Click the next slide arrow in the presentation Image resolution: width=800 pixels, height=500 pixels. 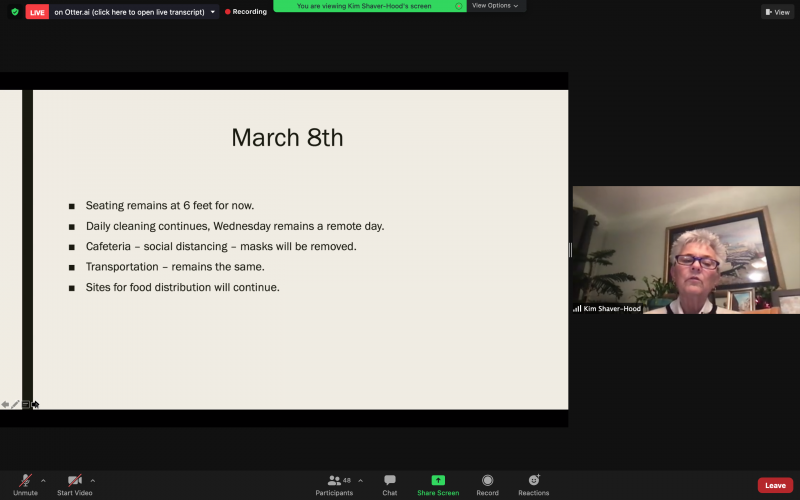pyautogui.click(x=35, y=405)
